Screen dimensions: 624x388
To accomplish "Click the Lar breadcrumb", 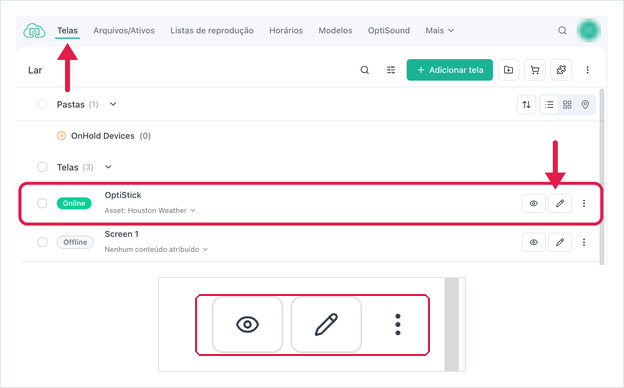I will [x=35, y=70].
